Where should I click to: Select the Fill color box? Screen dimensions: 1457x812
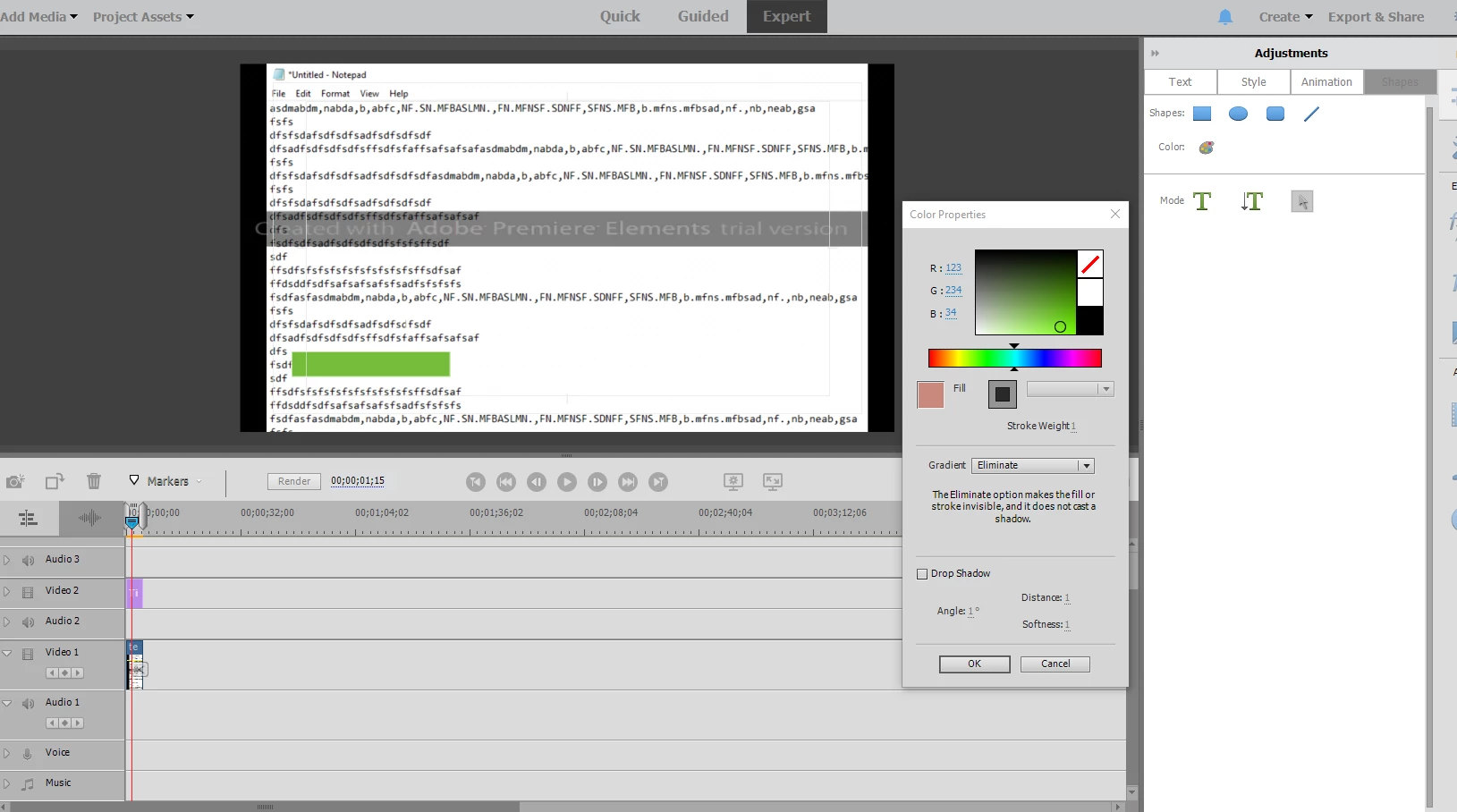coord(930,394)
